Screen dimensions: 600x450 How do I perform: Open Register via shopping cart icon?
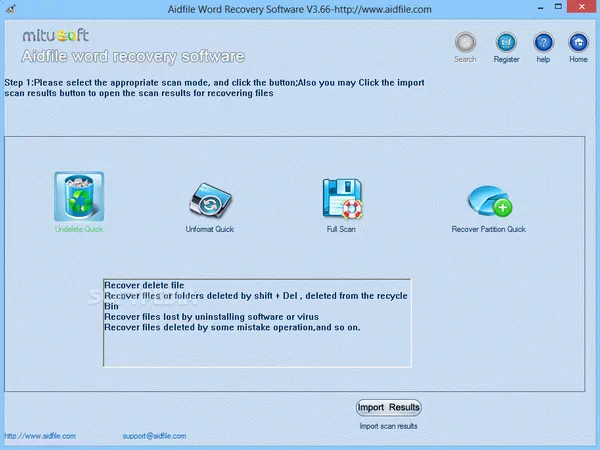tap(506, 42)
